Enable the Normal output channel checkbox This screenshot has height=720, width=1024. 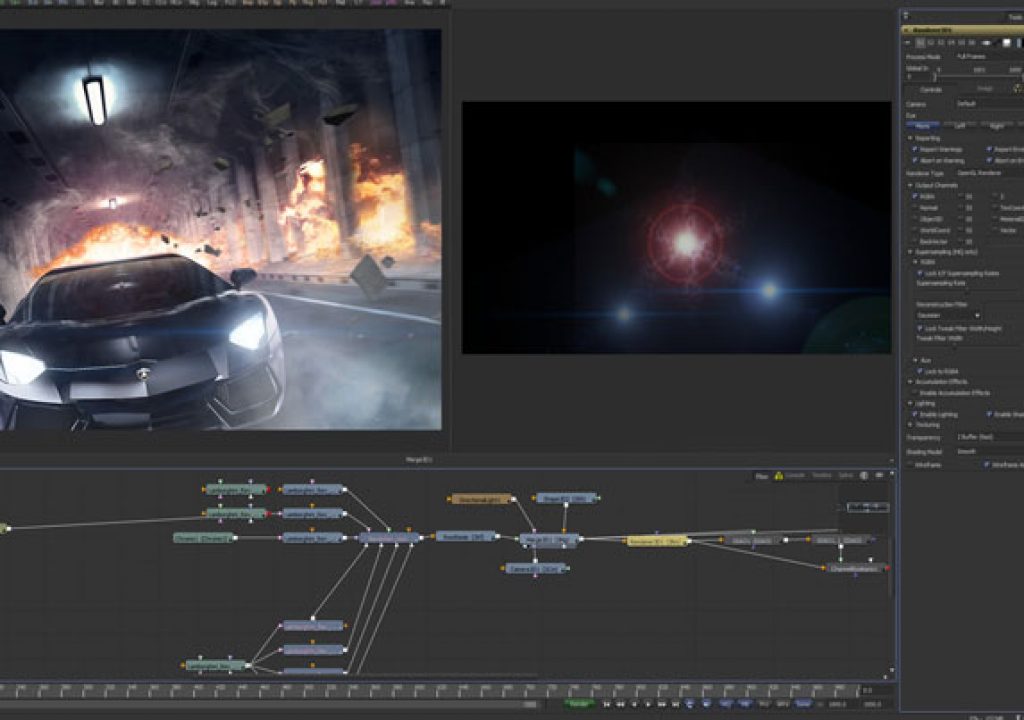point(915,208)
